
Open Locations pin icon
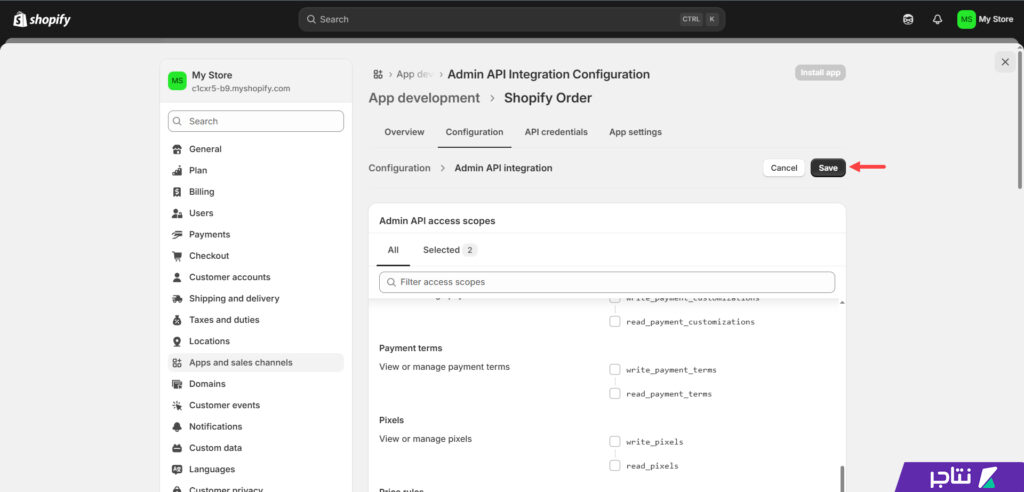(x=177, y=341)
